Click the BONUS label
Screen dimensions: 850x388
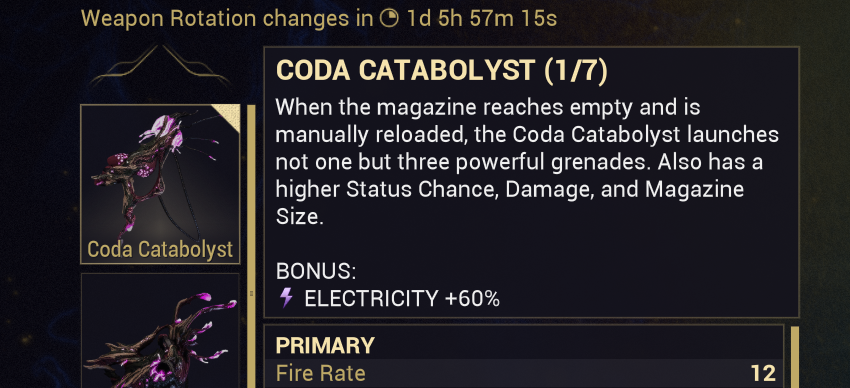point(315,271)
